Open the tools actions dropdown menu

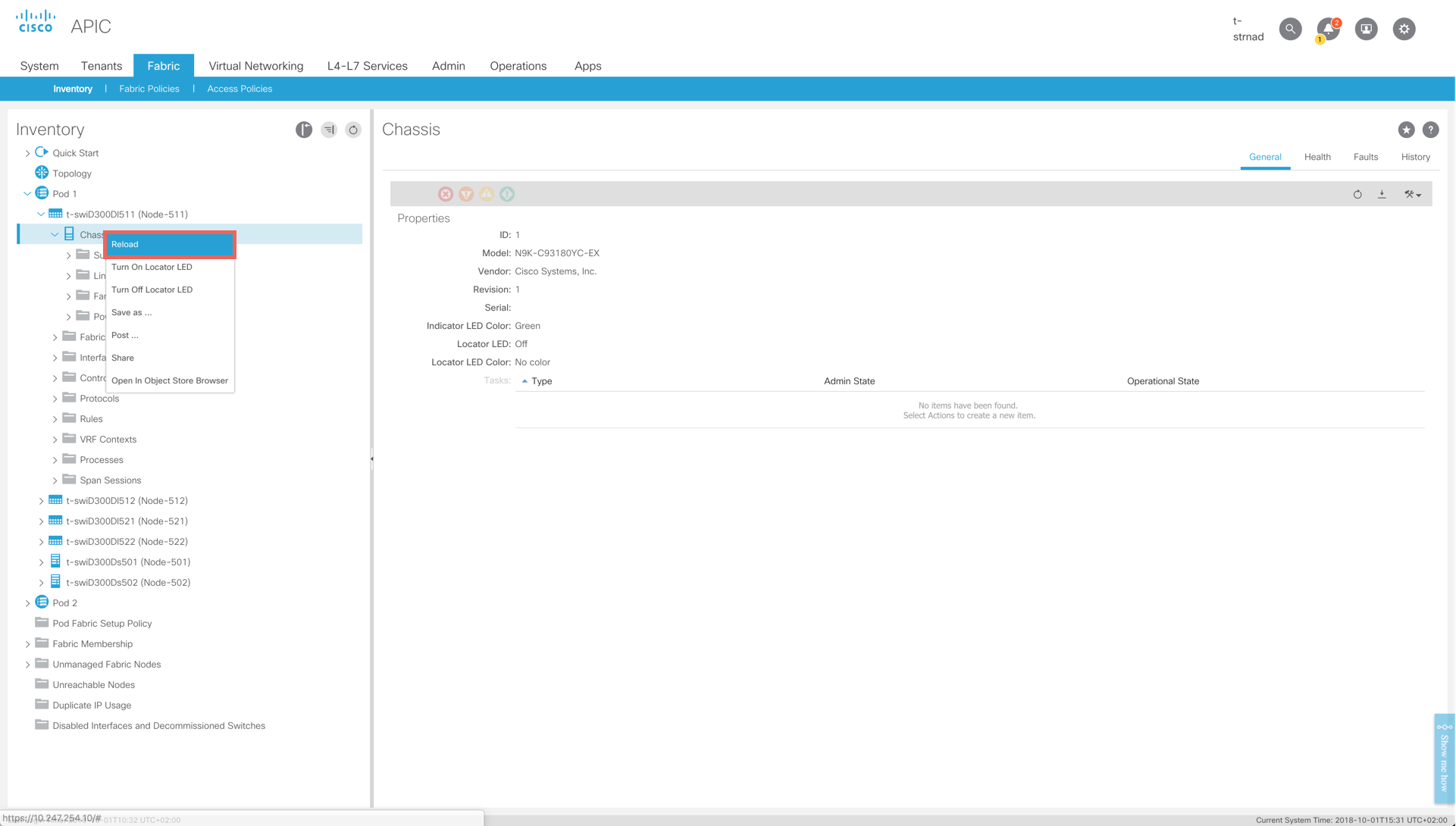point(1412,195)
